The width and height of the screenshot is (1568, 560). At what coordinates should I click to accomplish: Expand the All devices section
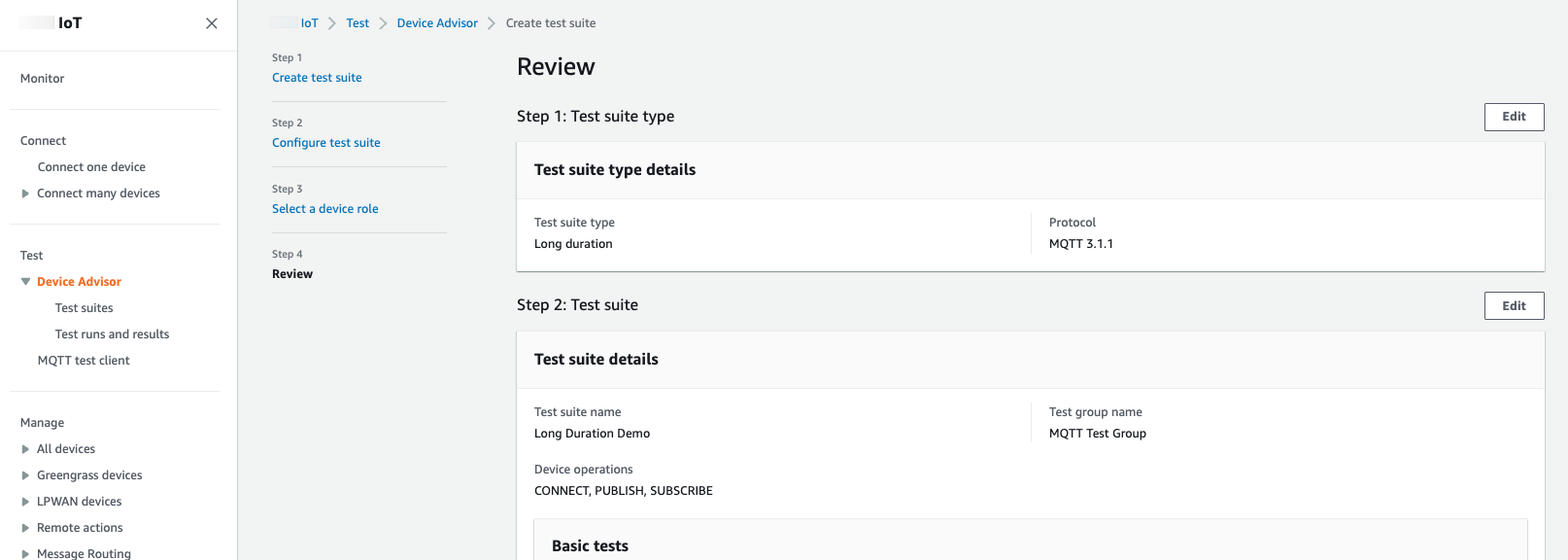click(x=25, y=449)
